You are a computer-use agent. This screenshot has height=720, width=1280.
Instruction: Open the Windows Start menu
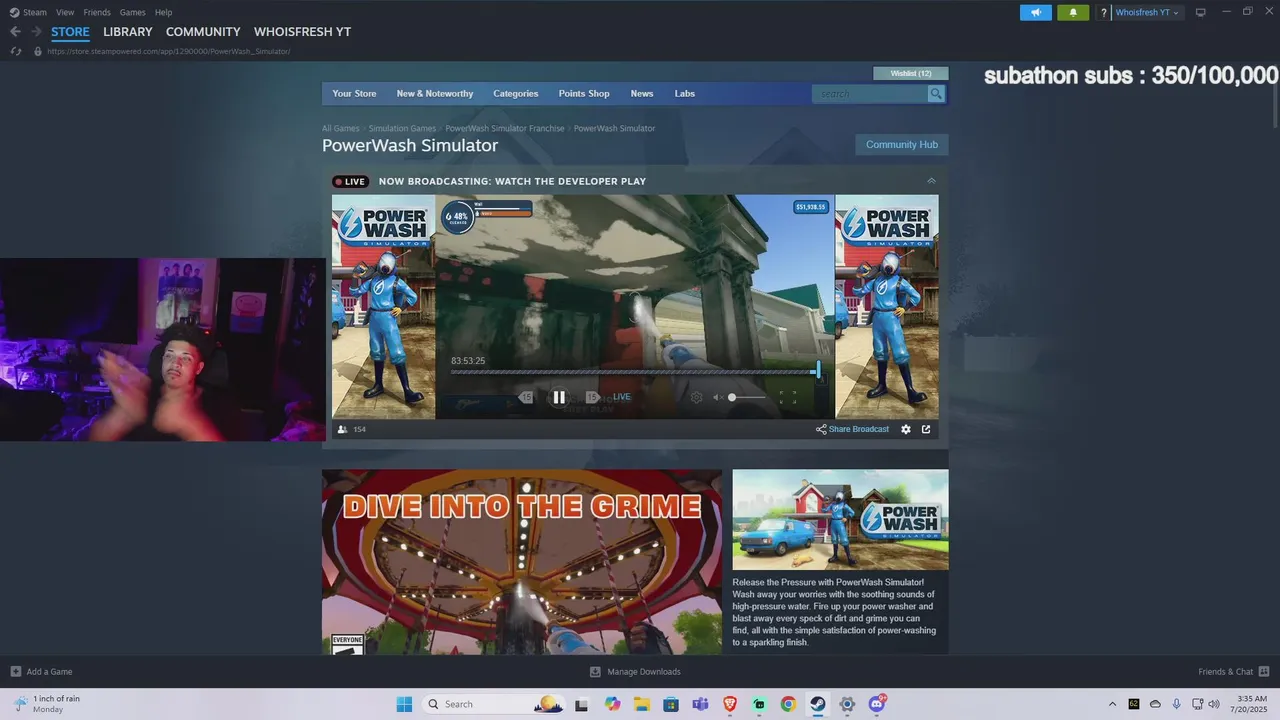click(x=404, y=704)
